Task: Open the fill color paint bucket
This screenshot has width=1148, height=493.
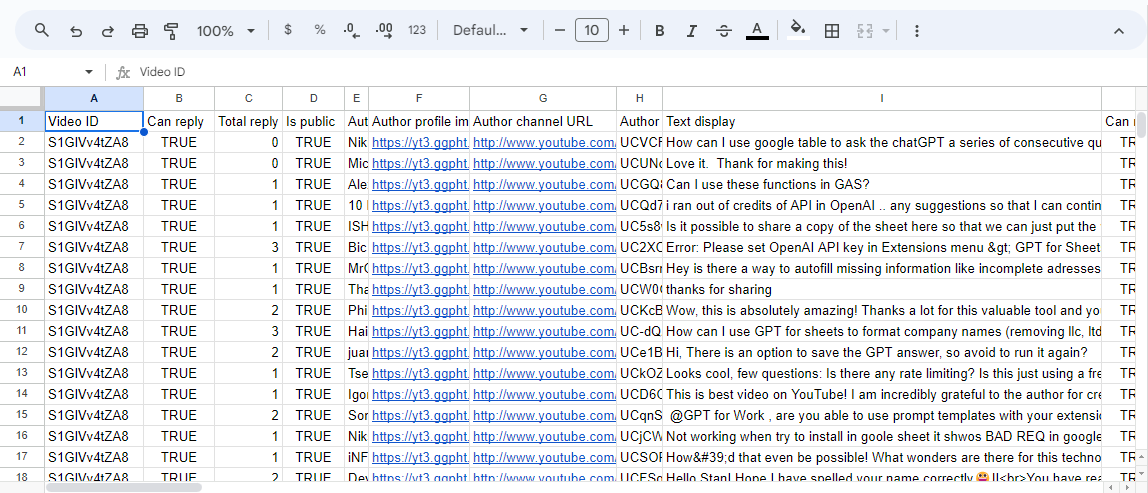Action: pyautogui.click(x=797, y=30)
